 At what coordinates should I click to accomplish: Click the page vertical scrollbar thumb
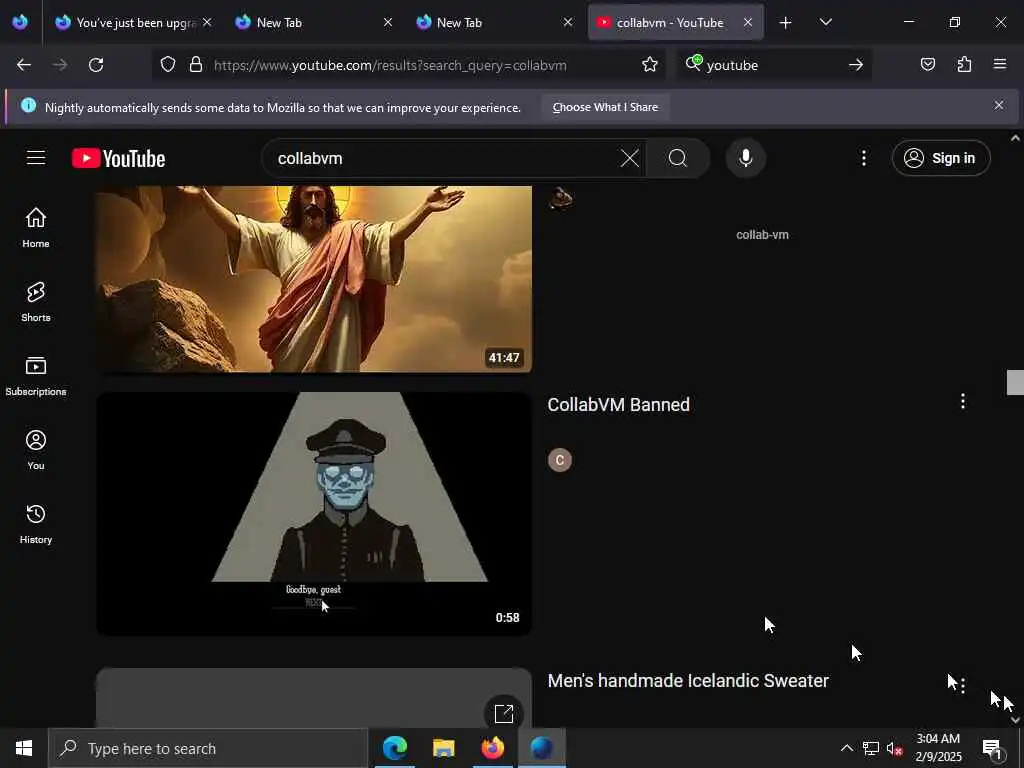coord(1015,383)
